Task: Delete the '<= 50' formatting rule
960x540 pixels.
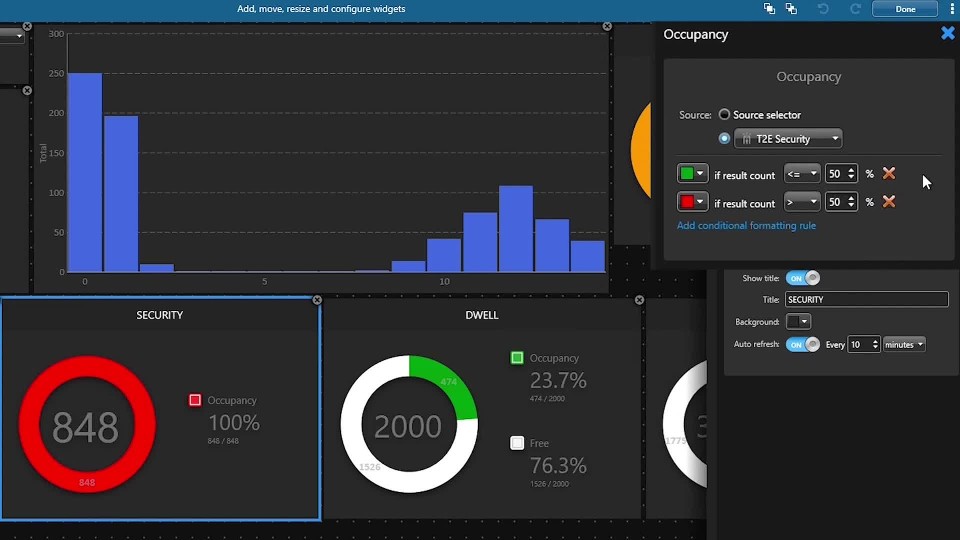Action: [888, 174]
